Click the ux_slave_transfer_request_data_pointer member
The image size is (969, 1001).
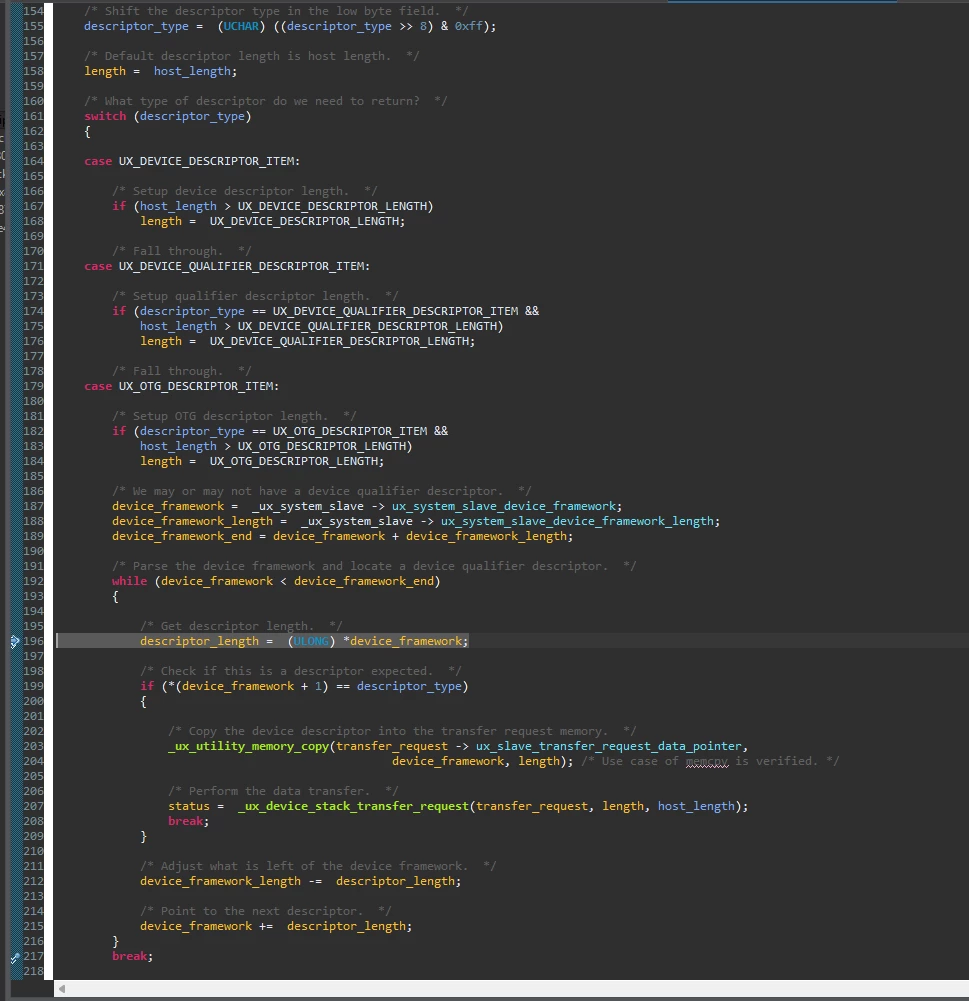608,746
